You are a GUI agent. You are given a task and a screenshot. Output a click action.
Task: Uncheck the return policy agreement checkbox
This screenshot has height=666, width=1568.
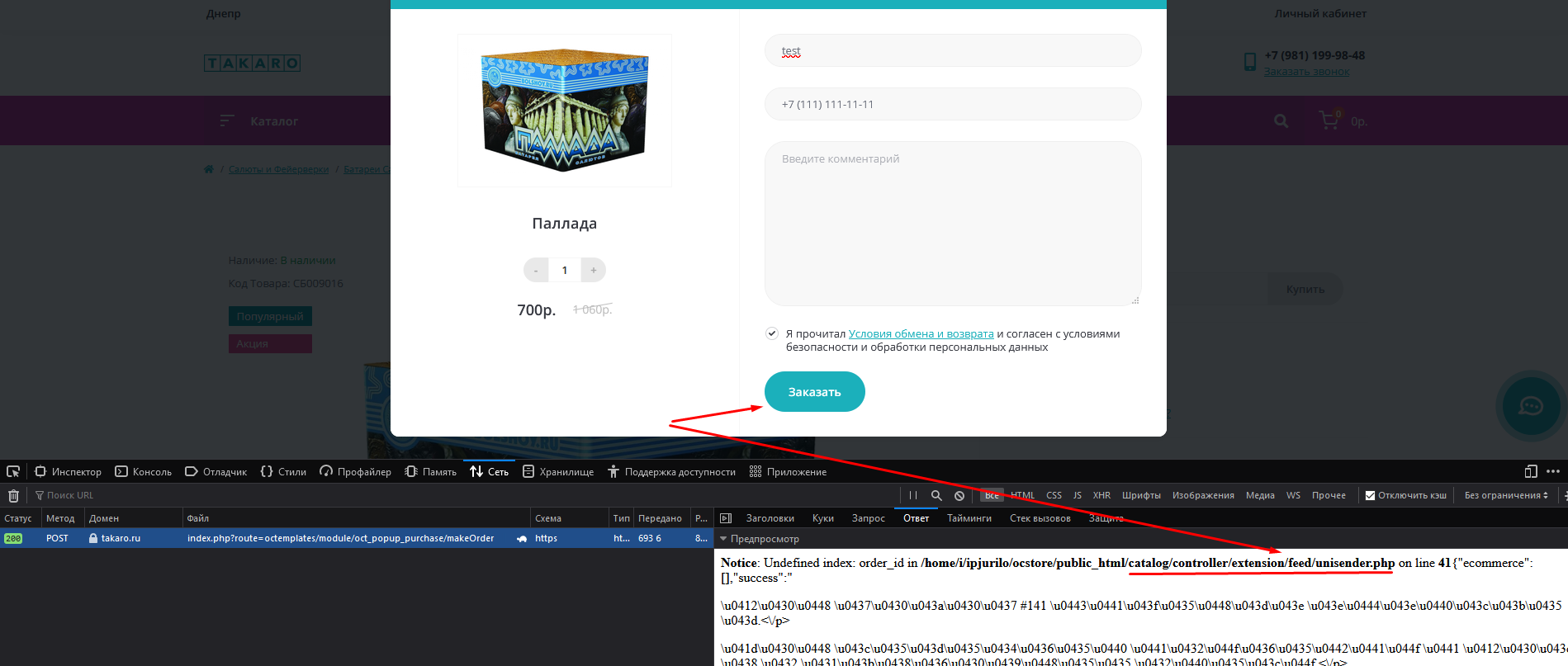(x=772, y=334)
